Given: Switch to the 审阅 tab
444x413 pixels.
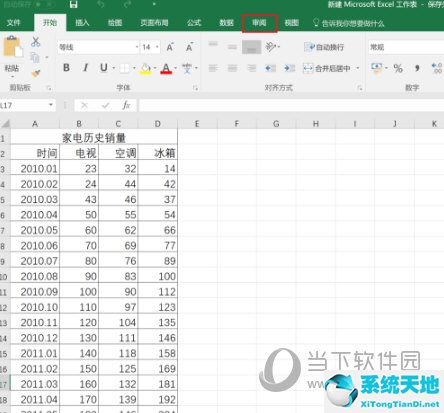Looking at the screenshot, I should tap(259, 23).
